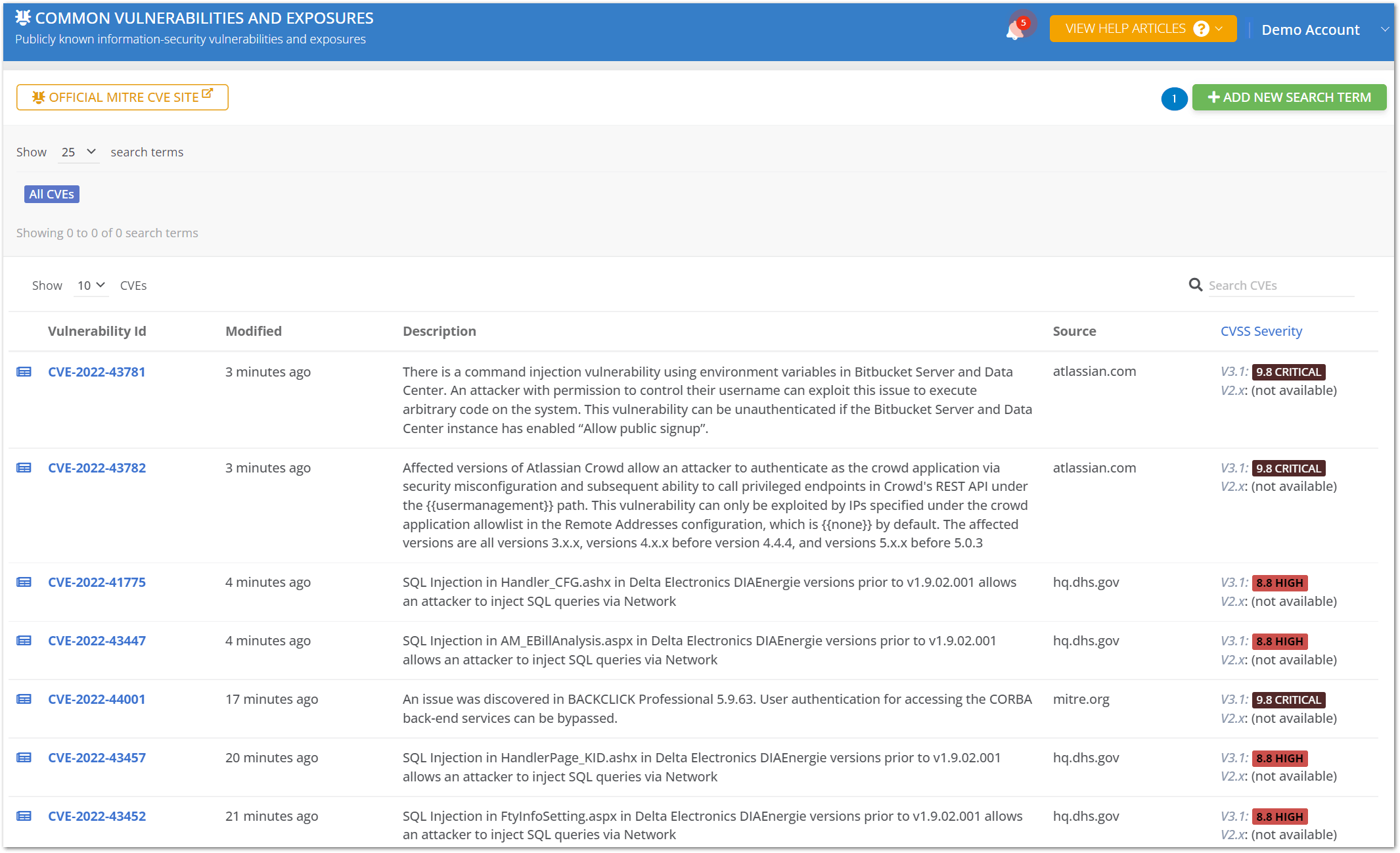Open the Show 25 search terms dropdown
Screen dimensions: 1400x853
click(x=78, y=152)
